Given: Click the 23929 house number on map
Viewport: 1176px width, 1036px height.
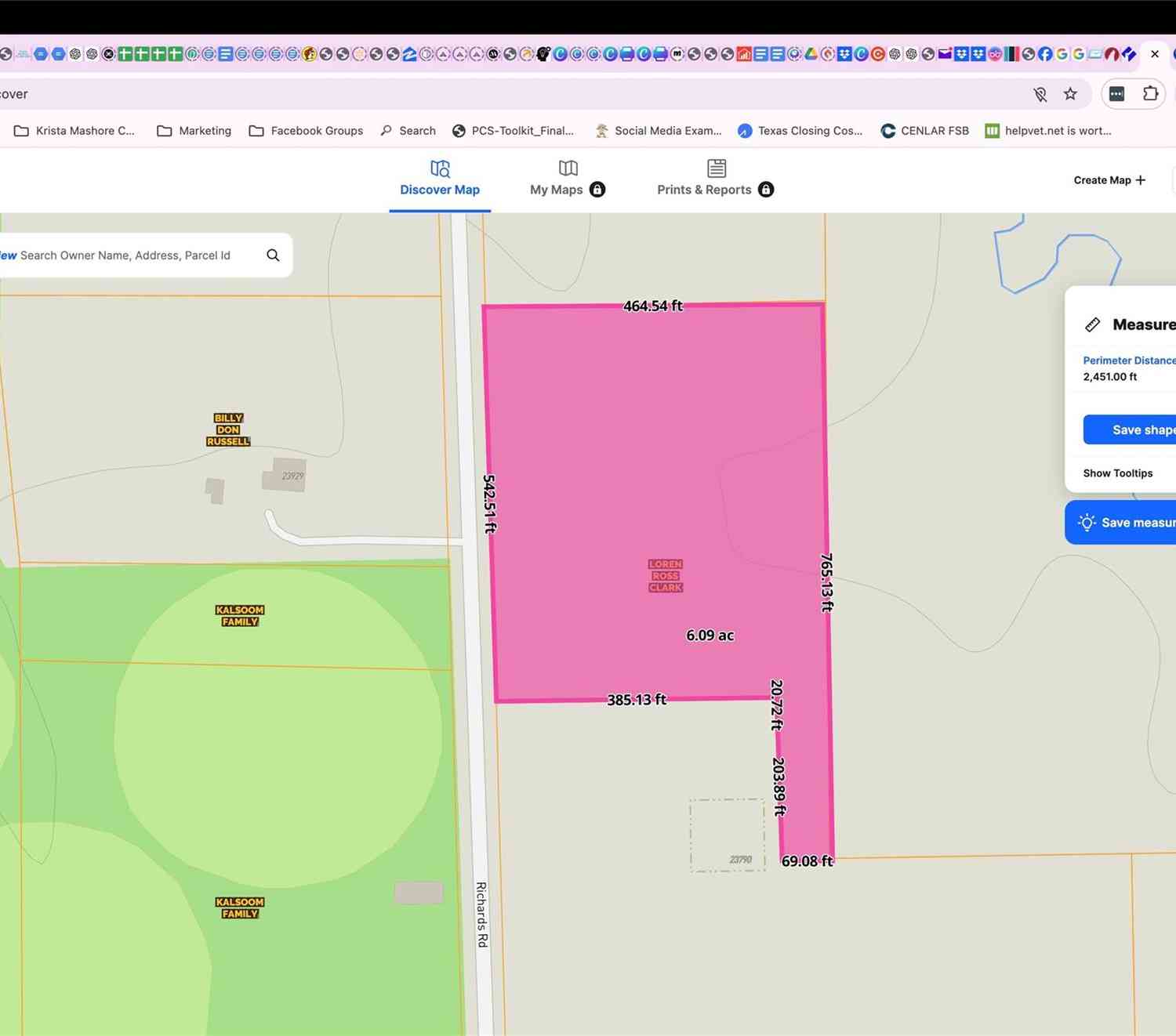Looking at the screenshot, I should pos(292,476).
